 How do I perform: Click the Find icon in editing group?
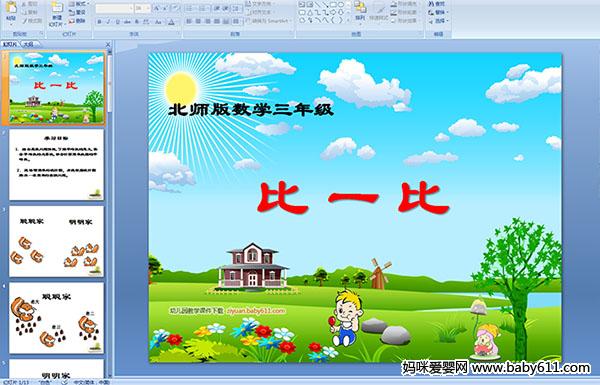[x=437, y=4]
